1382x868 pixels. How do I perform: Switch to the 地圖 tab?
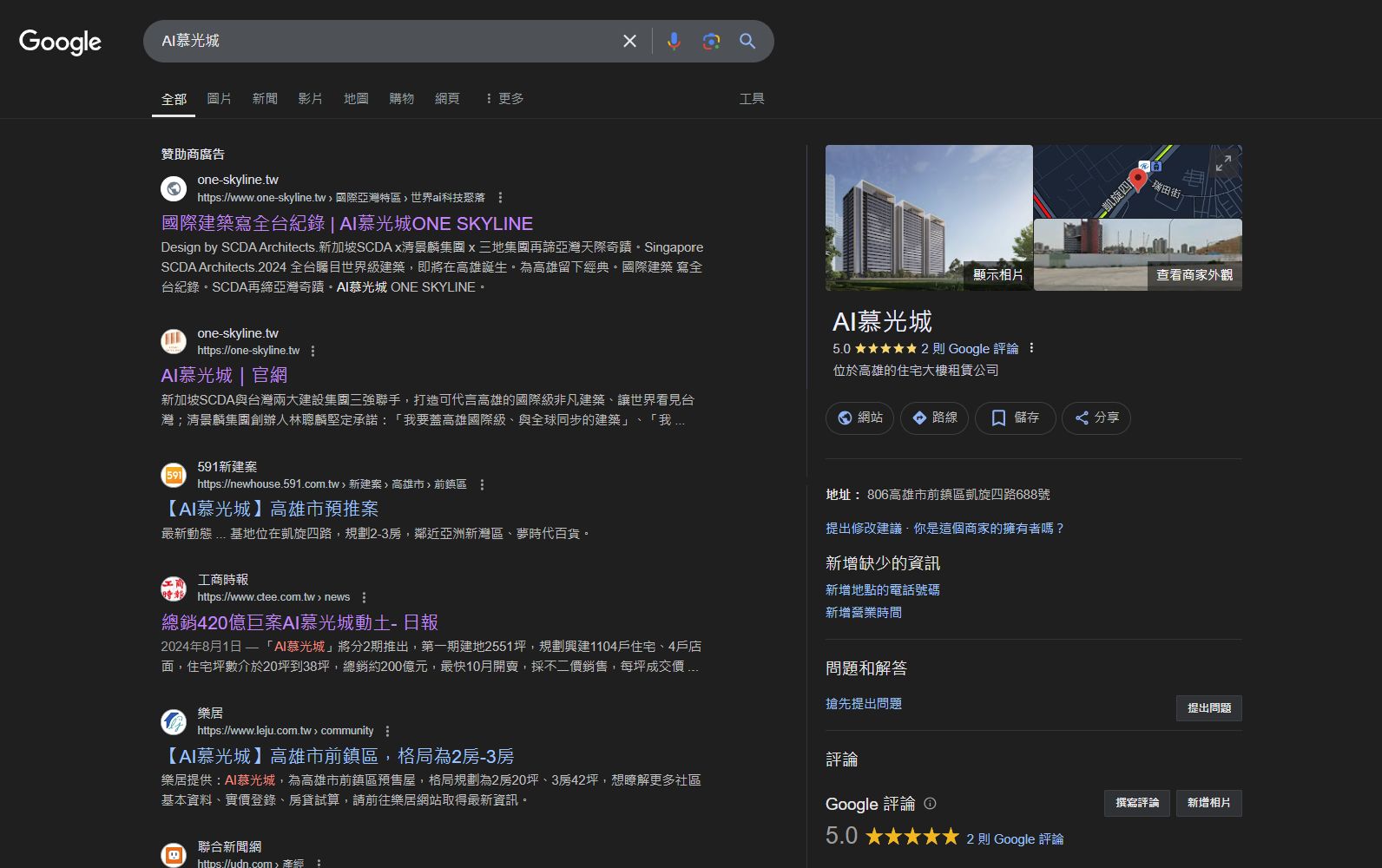(356, 99)
